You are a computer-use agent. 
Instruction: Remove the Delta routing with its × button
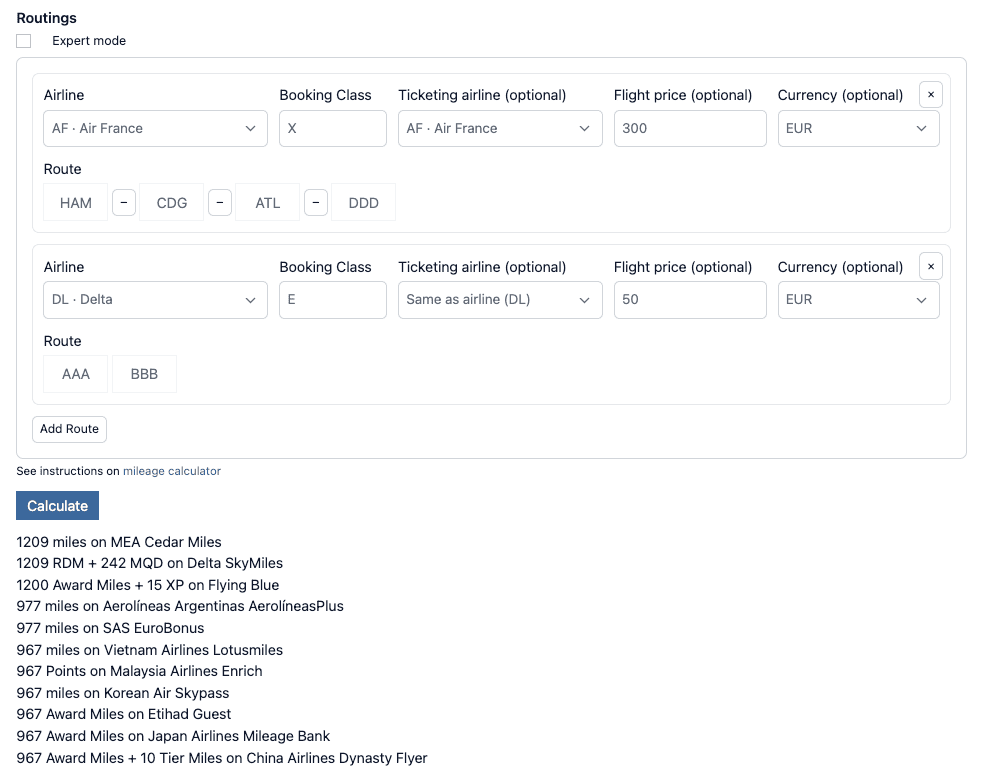coord(931,266)
